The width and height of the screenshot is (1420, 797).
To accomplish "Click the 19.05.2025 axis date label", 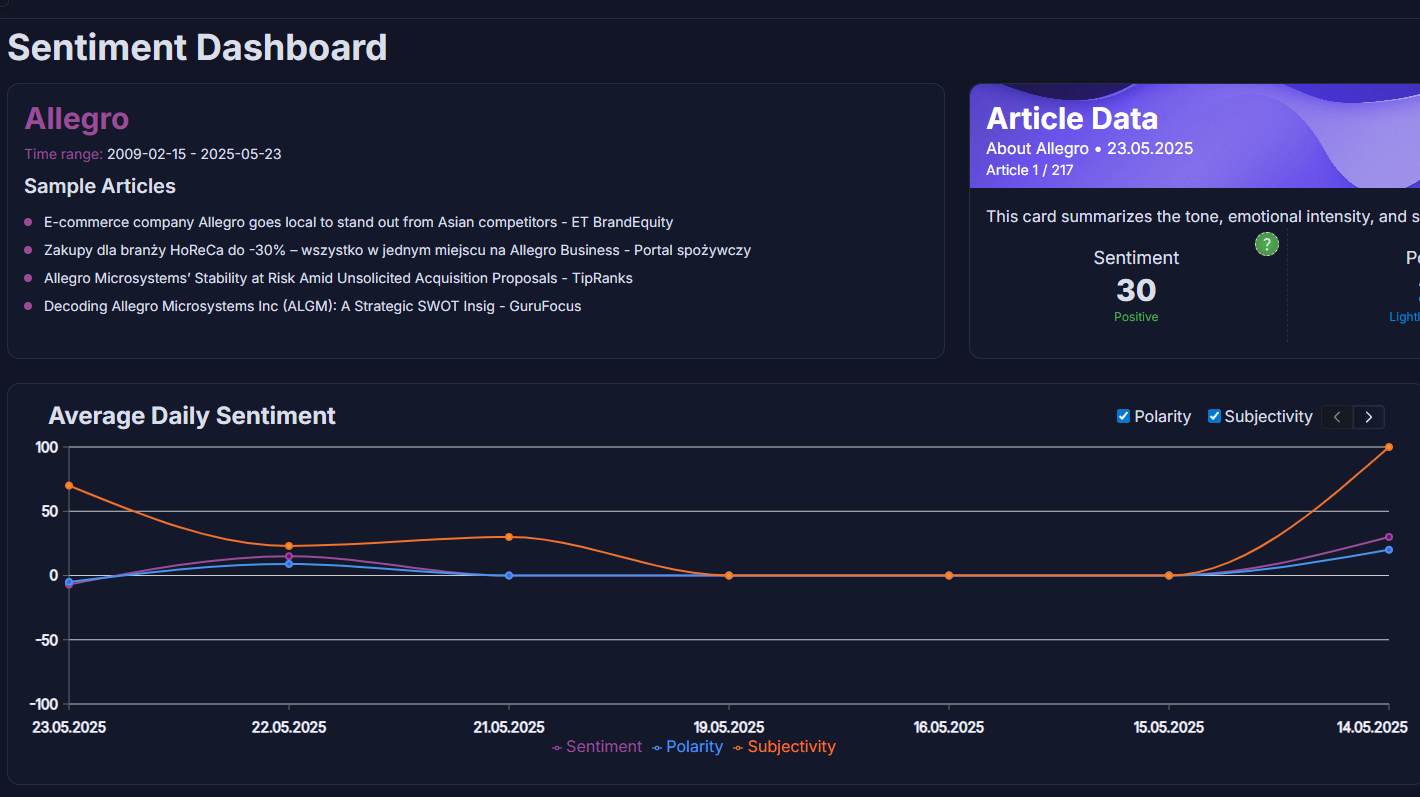I will [x=729, y=727].
